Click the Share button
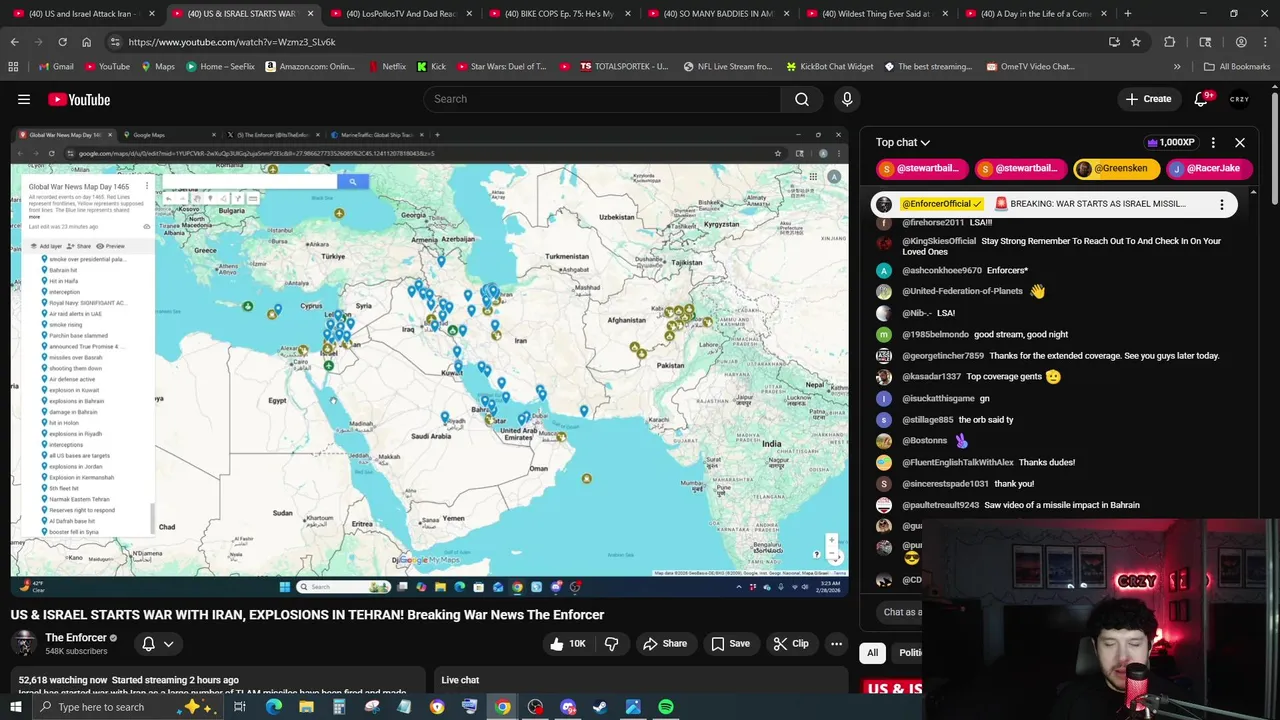The width and height of the screenshot is (1280, 720). pyautogui.click(x=665, y=644)
